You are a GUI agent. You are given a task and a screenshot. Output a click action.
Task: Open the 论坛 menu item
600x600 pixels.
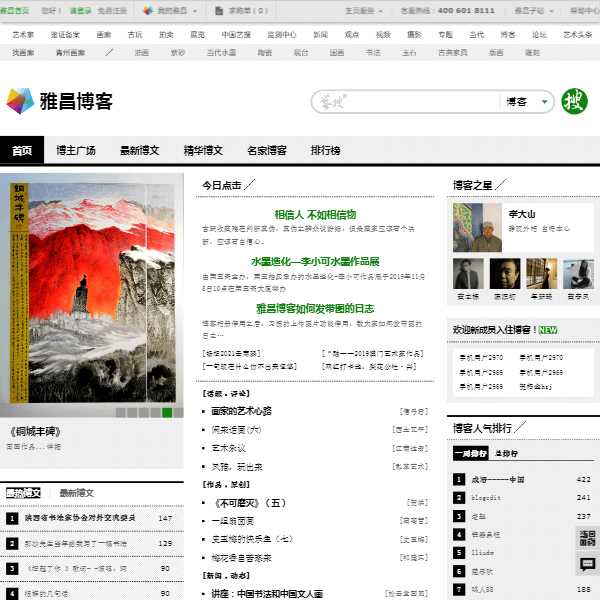pos(539,35)
